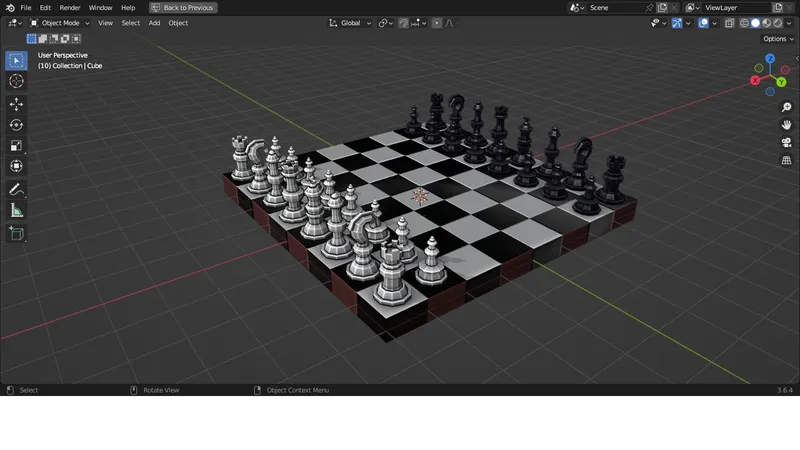Open the Render menu

point(70,8)
